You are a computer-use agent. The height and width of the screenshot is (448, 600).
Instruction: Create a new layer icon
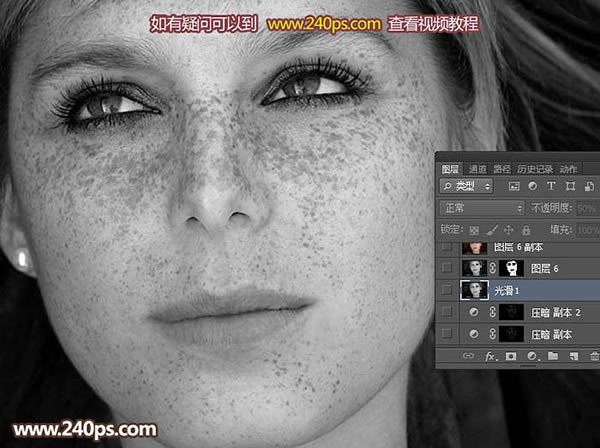click(574, 356)
